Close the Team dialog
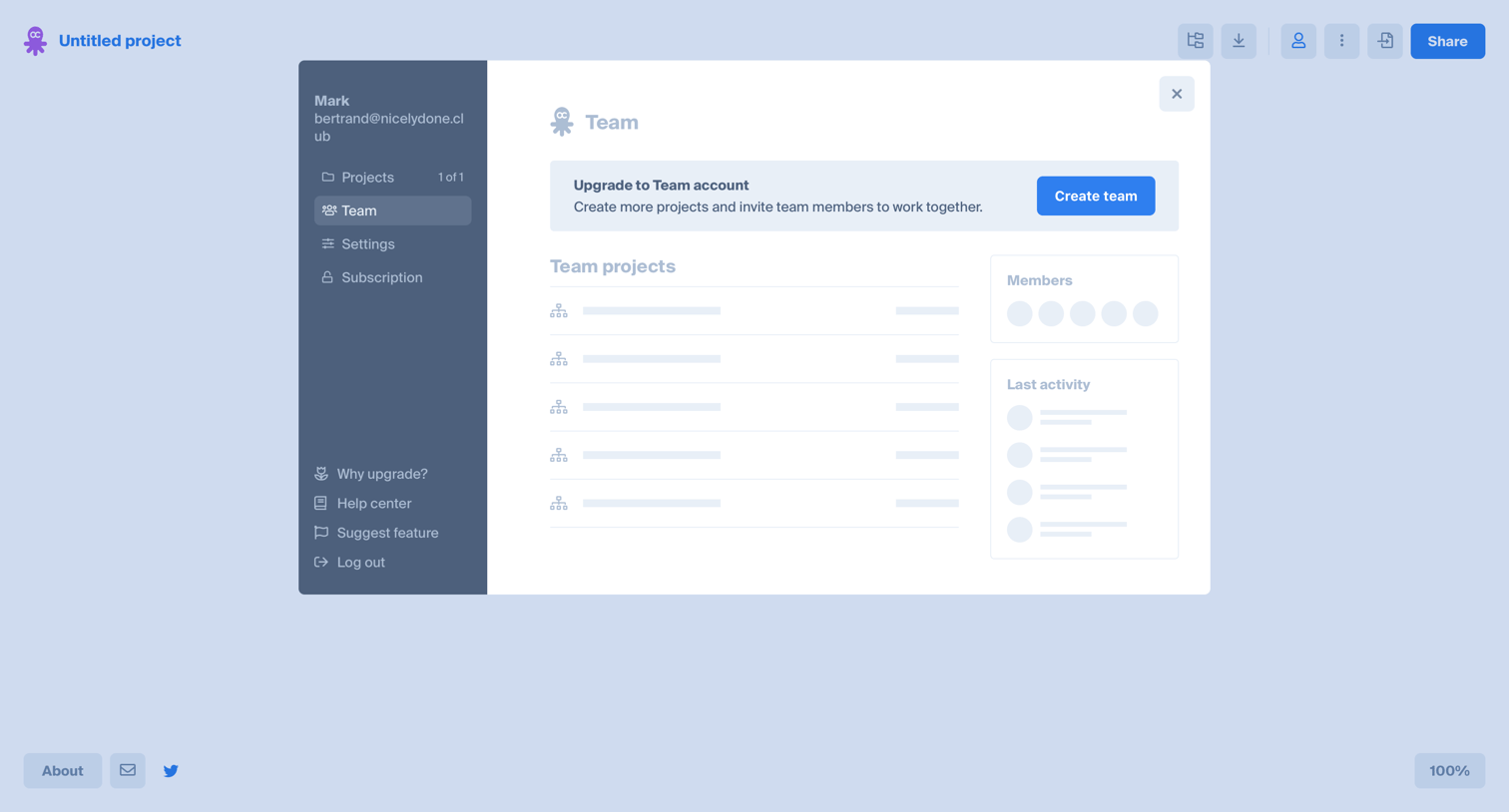Image resolution: width=1509 pixels, height=812 pixels. click(x=1177, y=94)
